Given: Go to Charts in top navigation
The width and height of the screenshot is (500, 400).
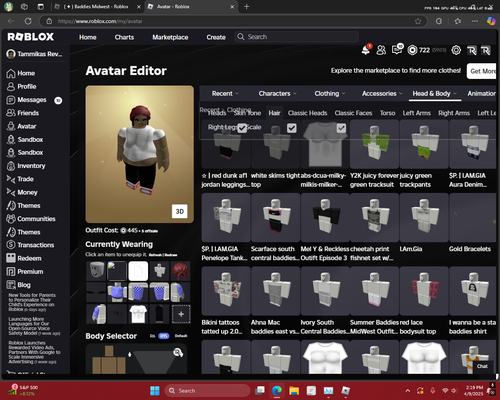Looking at the screenshot, I should (124, 37).
